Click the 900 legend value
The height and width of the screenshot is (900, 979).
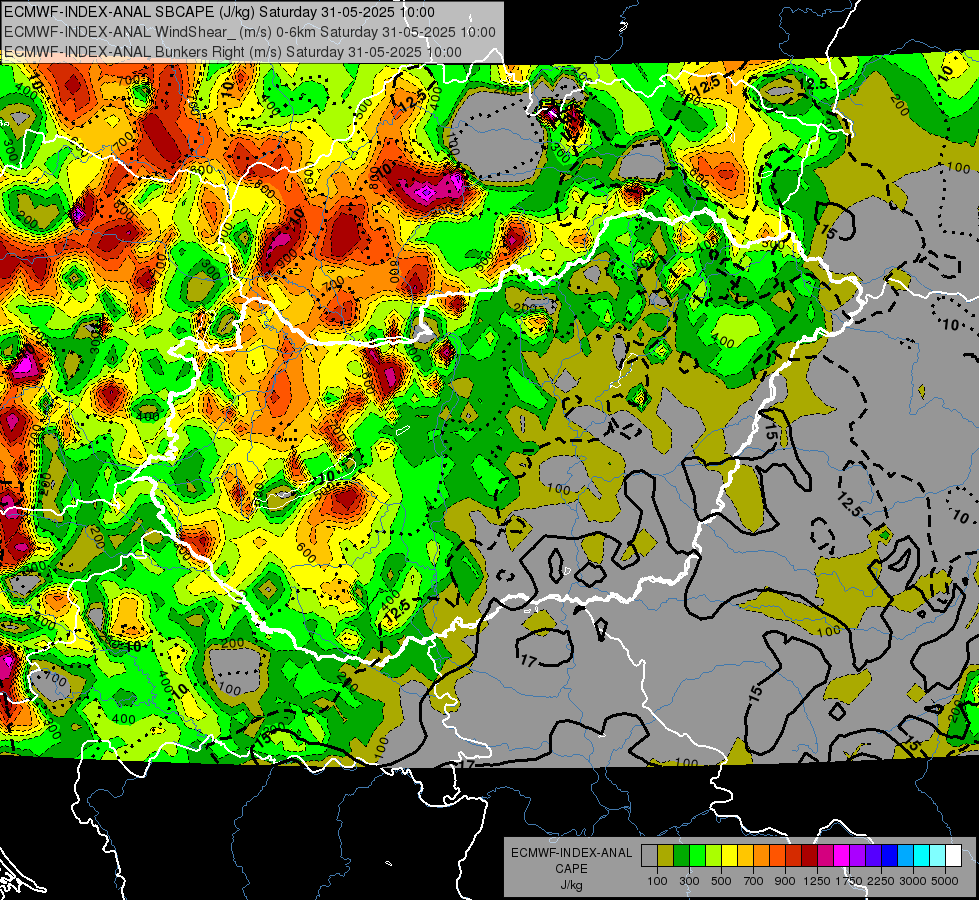(x=785, y=881)
